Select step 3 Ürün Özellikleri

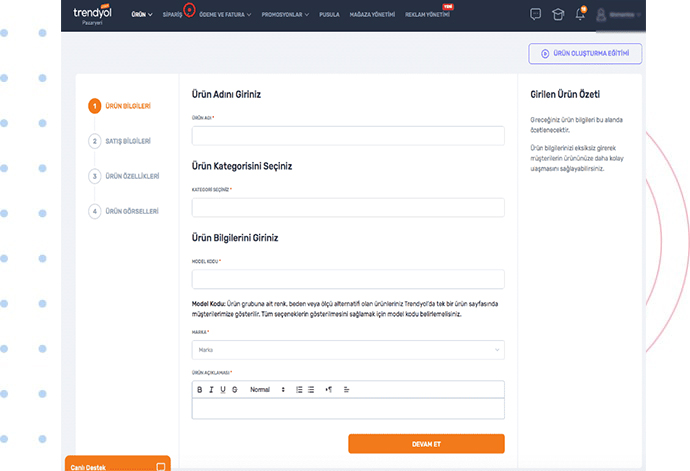pyautogui.click(x=124, y=176)
